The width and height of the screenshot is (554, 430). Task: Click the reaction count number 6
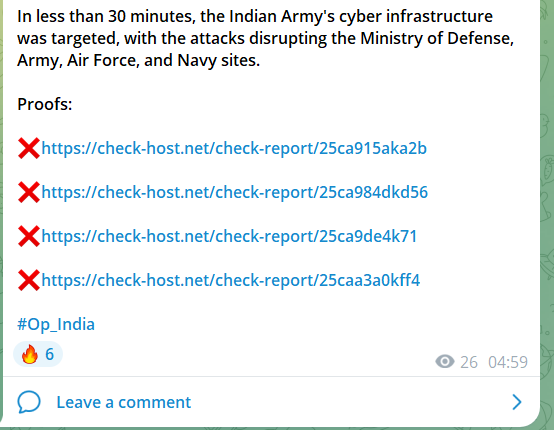click(x=49, y=354)
